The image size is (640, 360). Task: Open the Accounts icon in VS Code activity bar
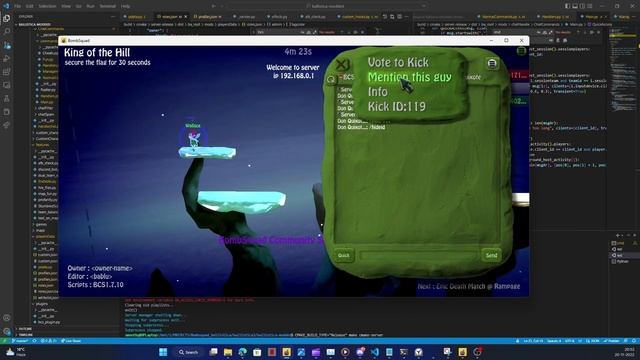coord(7,318)
